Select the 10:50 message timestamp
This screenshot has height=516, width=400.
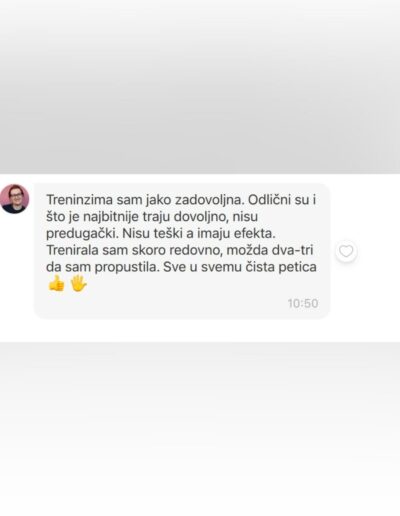pyautogui.click(x=303, y=303)
